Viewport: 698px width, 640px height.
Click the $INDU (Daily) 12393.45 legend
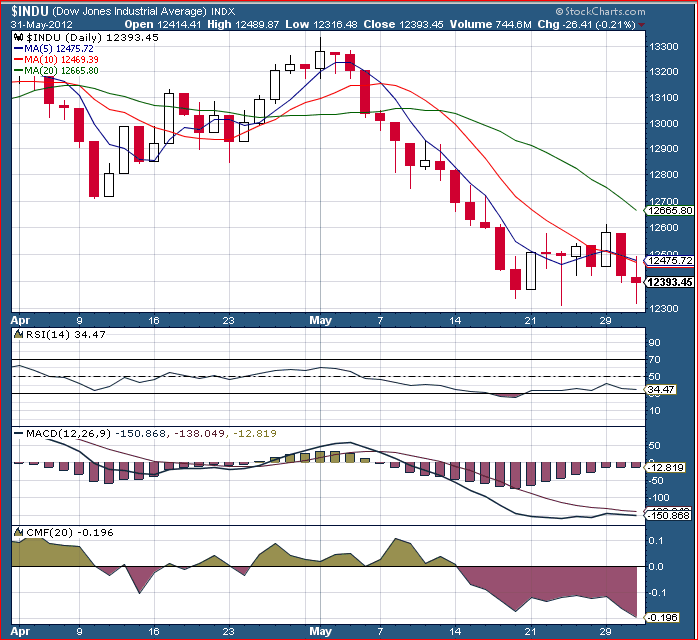(92, 37)
